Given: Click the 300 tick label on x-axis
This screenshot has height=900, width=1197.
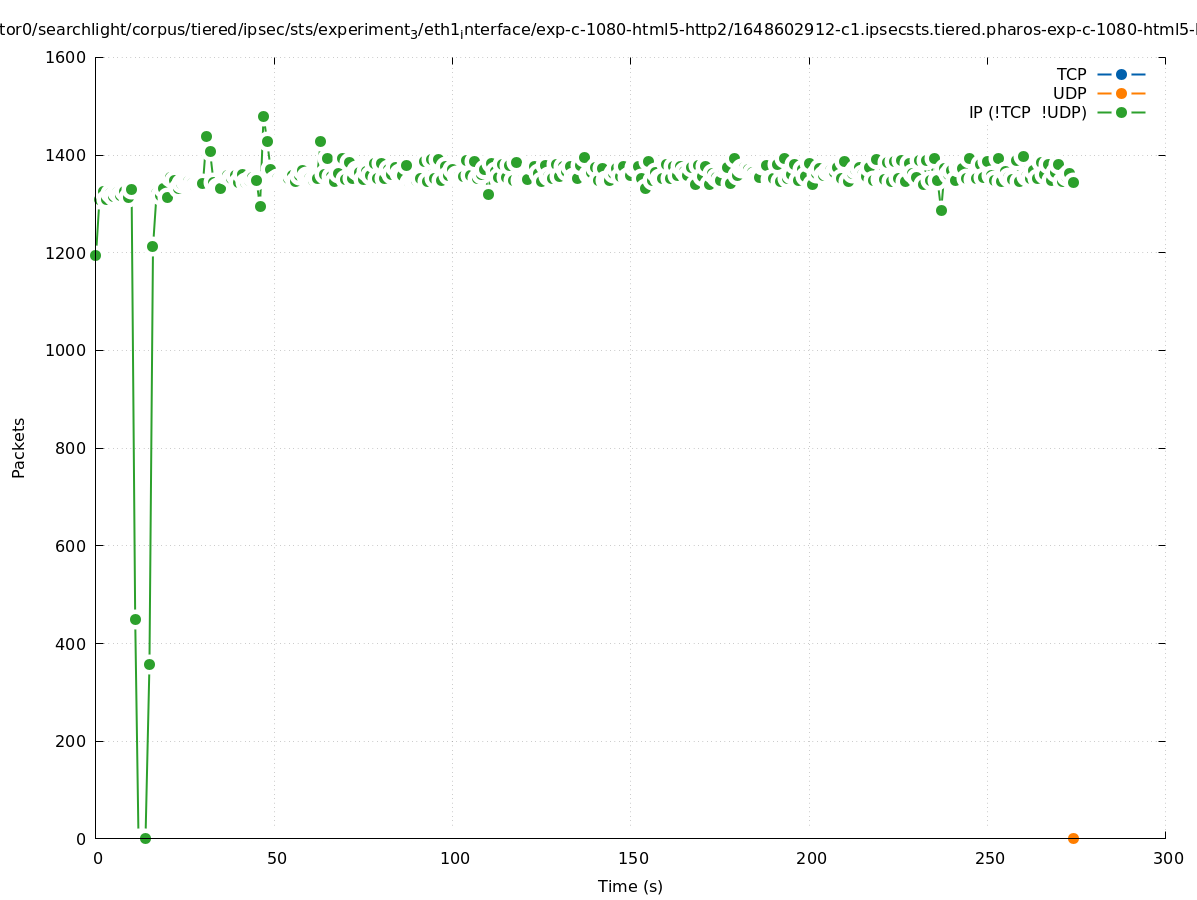Looking at the screenshot, I should coord(1167,858).
